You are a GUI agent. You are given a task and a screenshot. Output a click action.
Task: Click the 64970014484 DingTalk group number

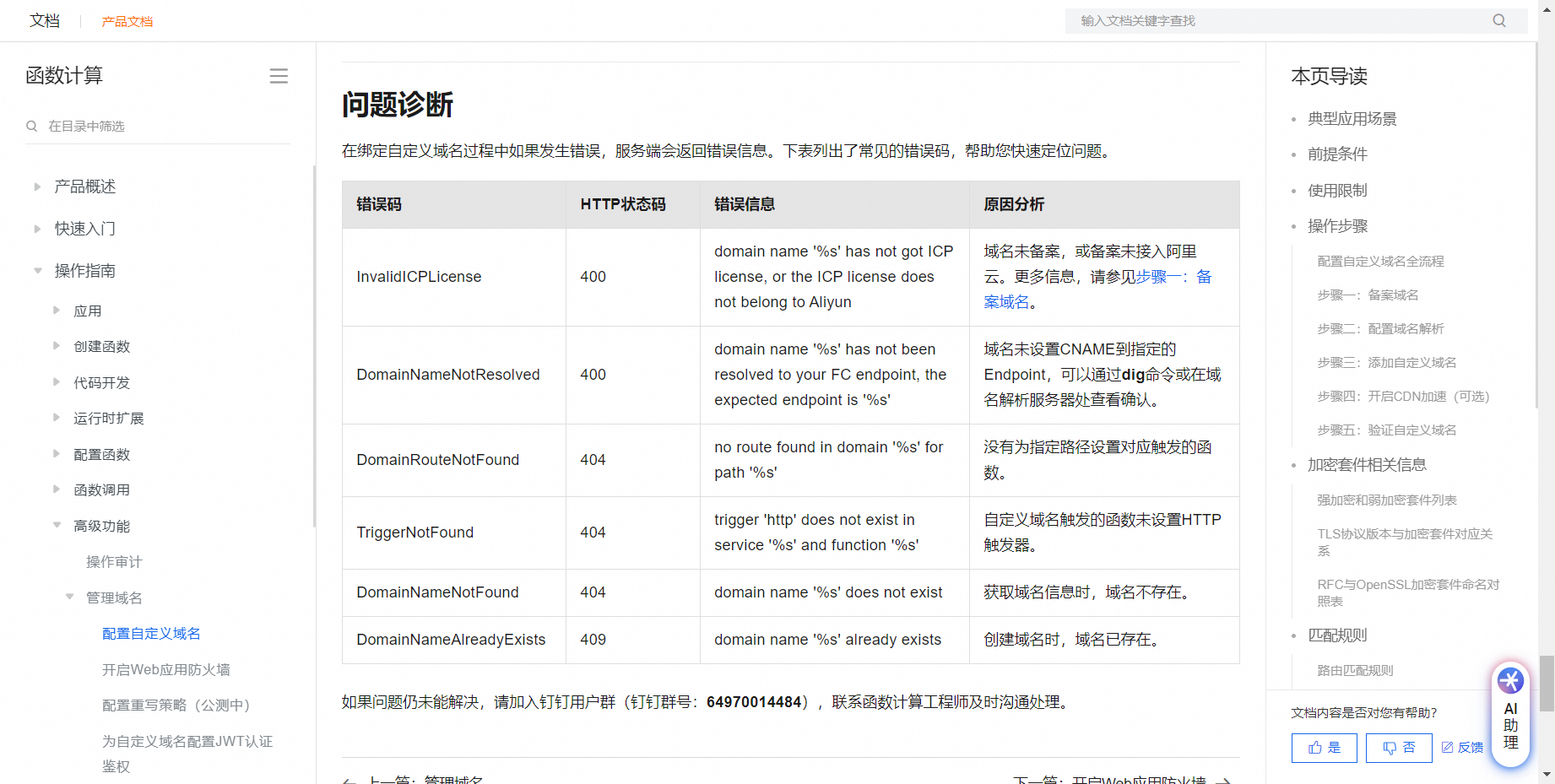(754, 702)
